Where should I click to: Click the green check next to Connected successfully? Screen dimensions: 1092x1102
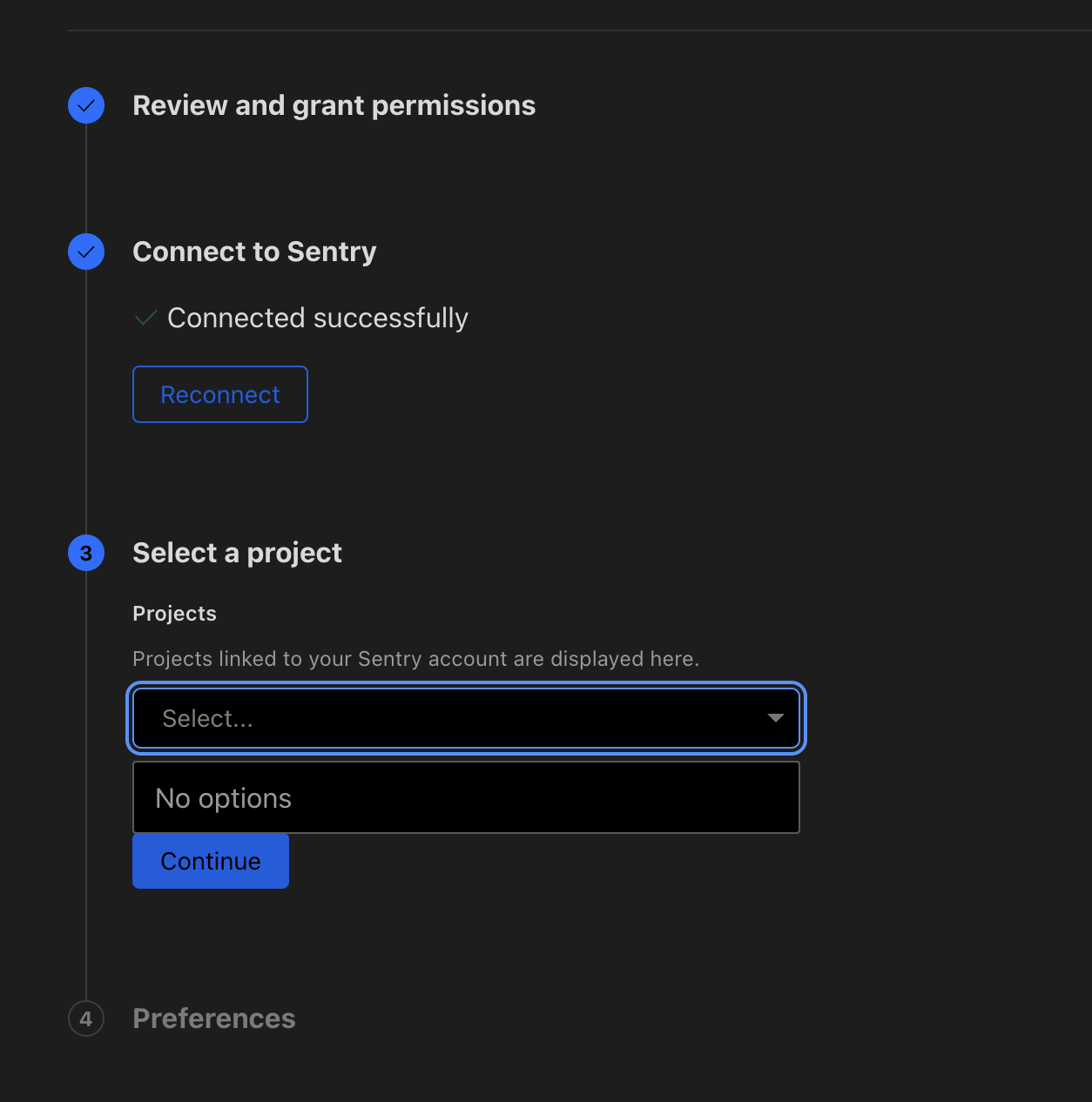click(x=146, y=318)
